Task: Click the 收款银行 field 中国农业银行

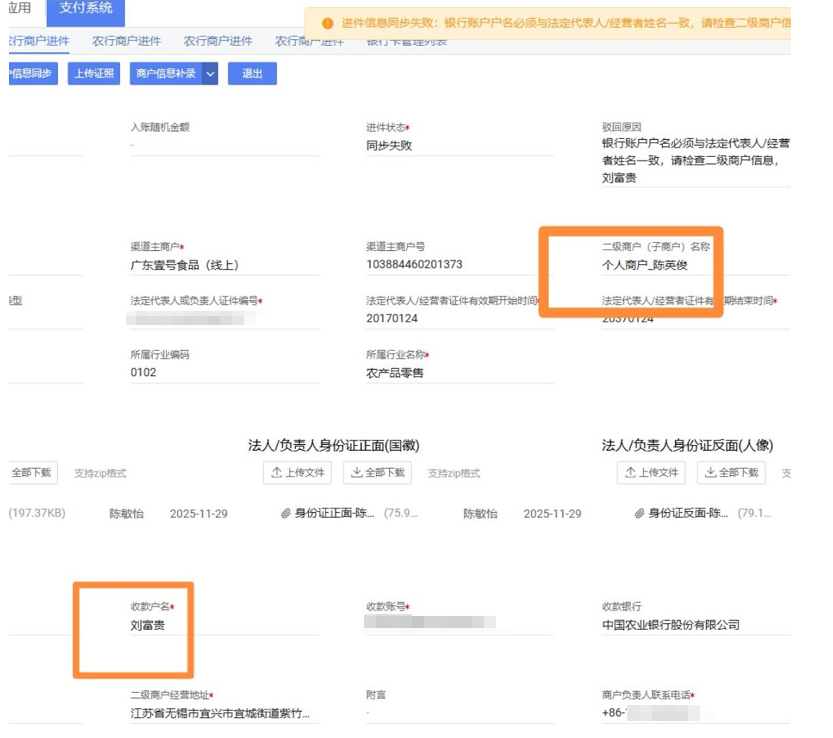Action: (x=670, y=625)
